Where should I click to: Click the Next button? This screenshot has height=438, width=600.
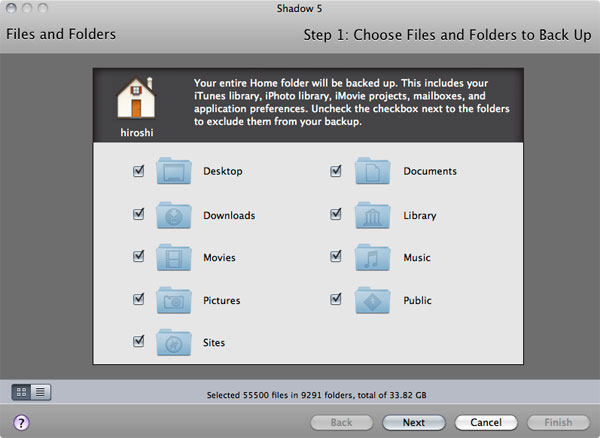414,422
